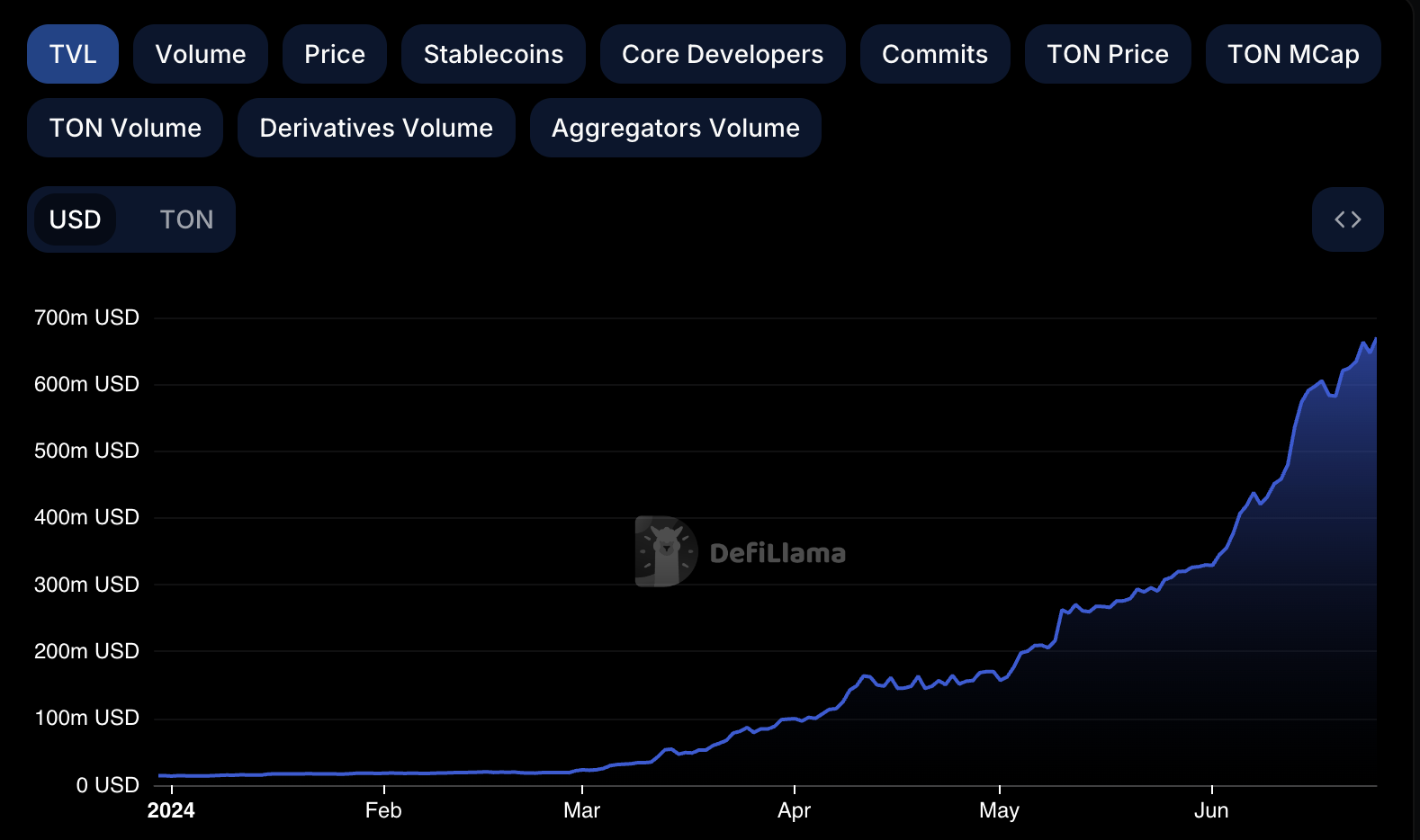
Task: Open the Derivatives Volume chart
Action: [376, 128]
